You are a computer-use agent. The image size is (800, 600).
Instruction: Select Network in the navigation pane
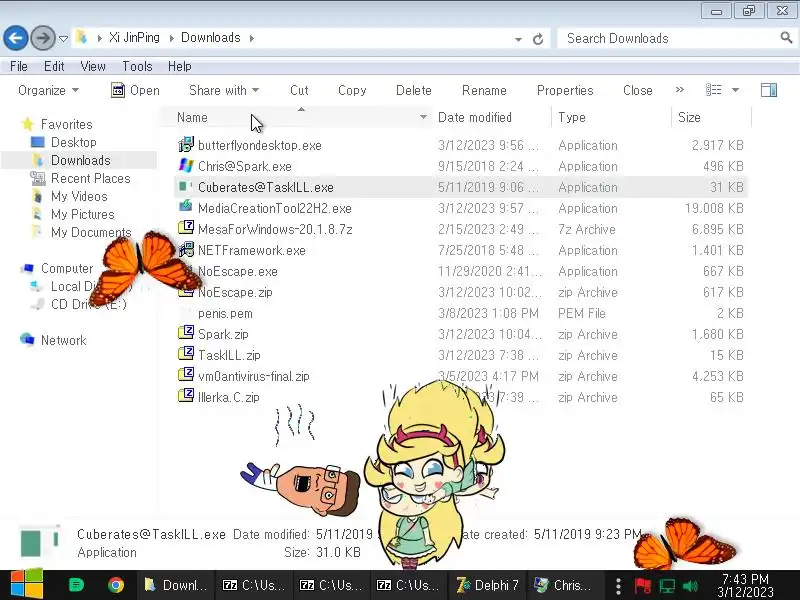63,340
